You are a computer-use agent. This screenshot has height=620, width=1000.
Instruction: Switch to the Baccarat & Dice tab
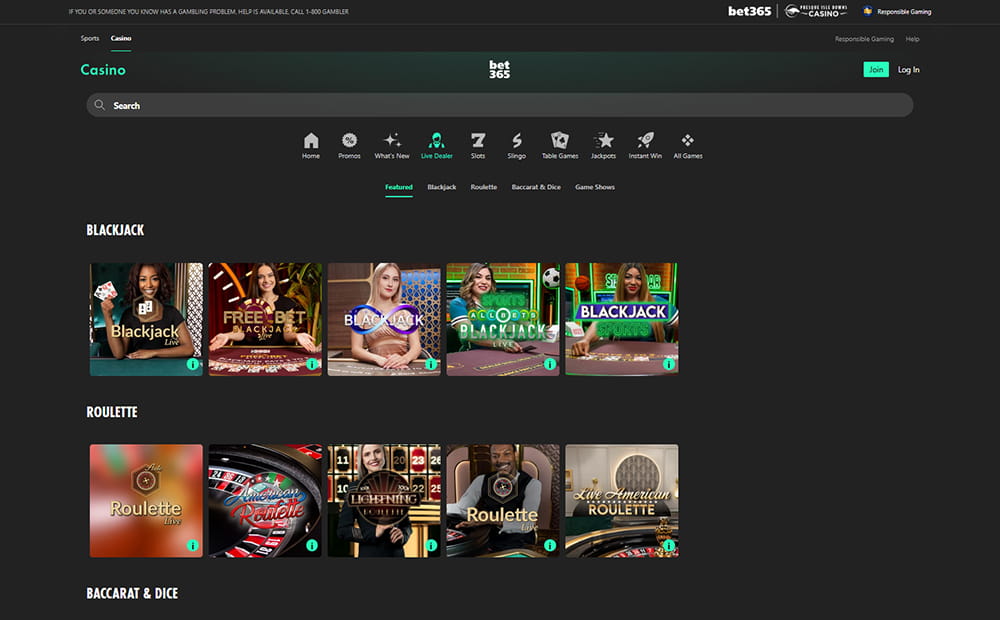coord(536,187)
